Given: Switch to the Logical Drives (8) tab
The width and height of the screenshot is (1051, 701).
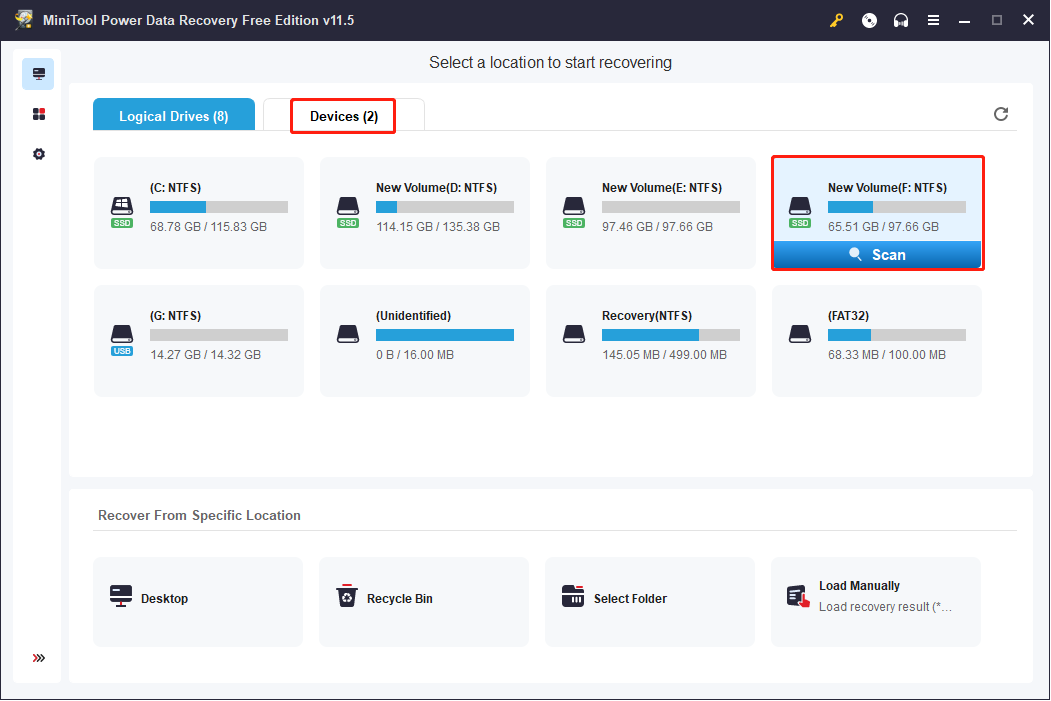Looking at the screenshot, I should [x=174, y=115].
